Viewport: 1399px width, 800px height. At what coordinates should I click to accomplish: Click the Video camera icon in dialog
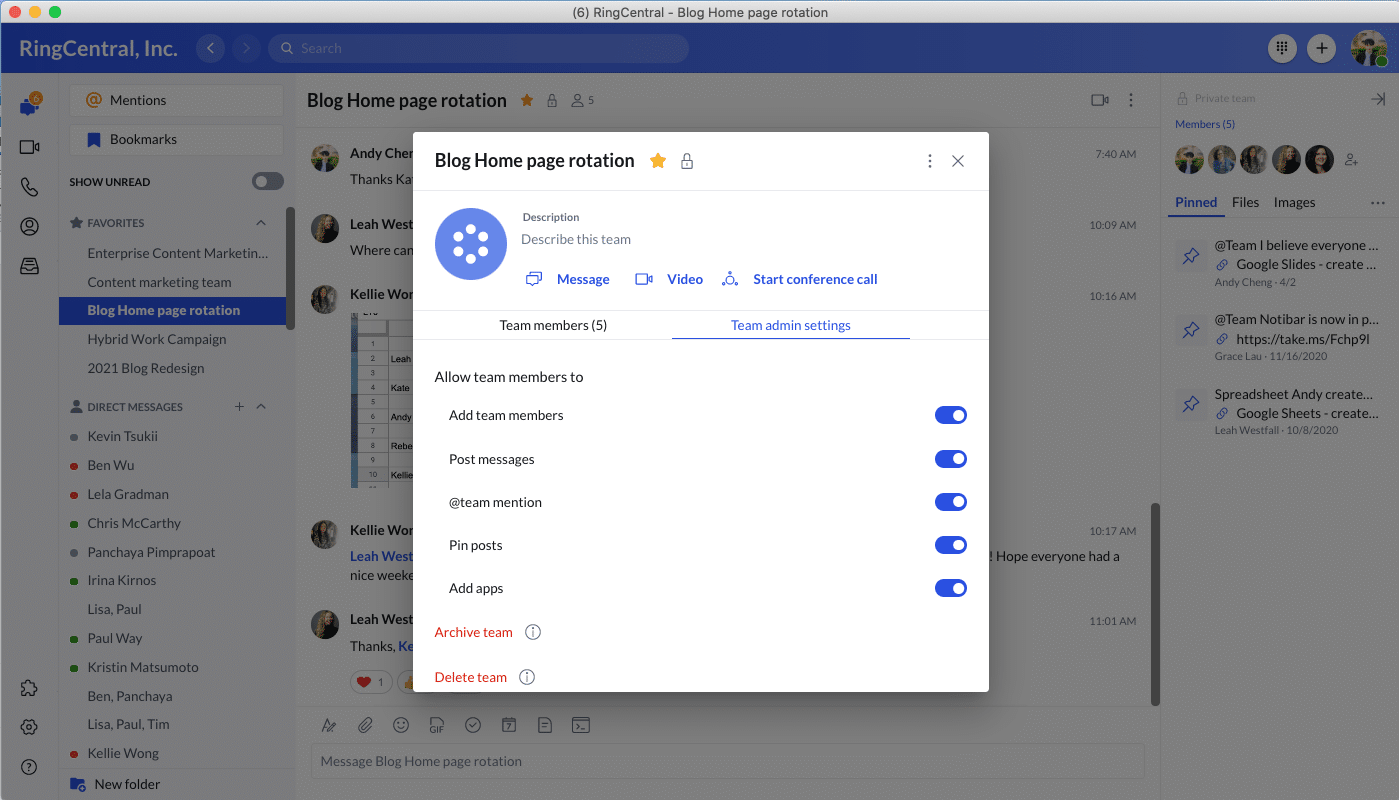click(644, 279)
